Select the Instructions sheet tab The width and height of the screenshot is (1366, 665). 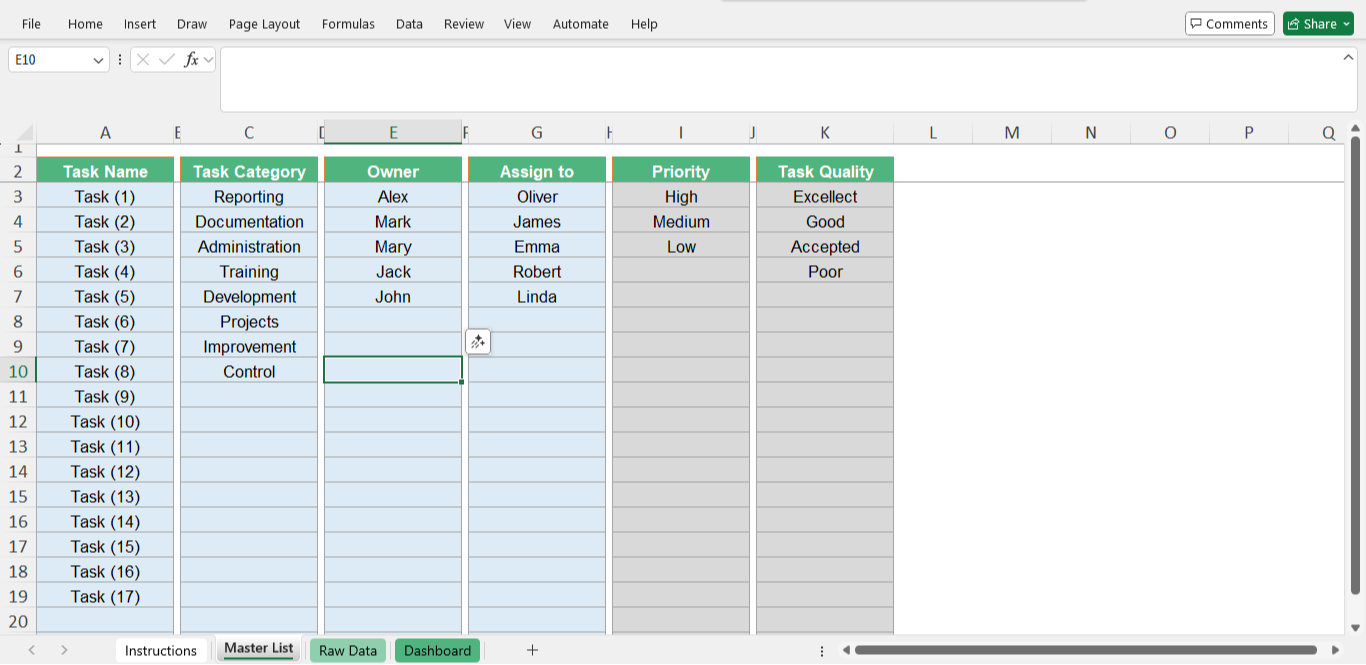tap(161, 650)
